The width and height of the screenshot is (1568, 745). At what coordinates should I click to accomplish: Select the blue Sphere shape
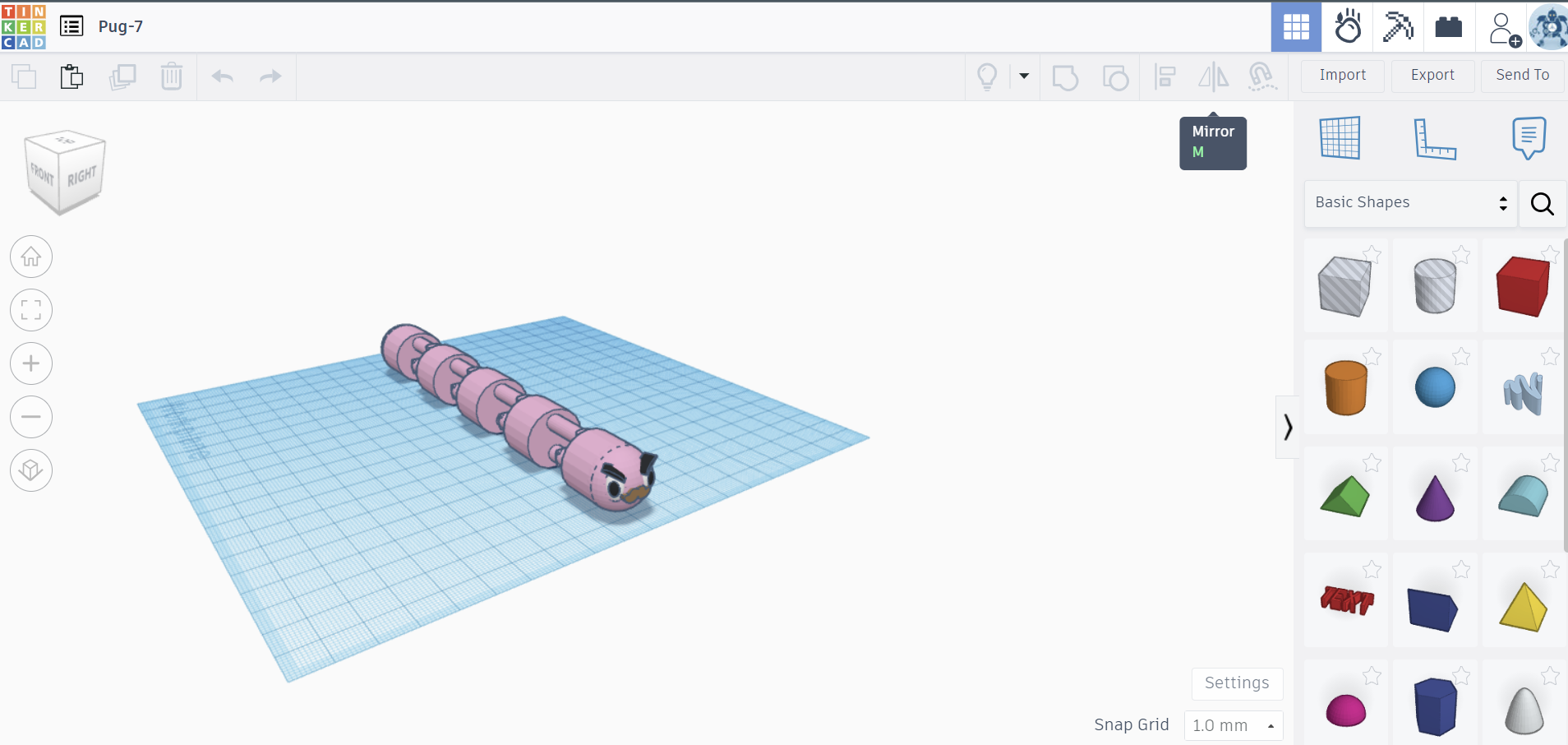pyautogui.click(x=1435, y=387)
